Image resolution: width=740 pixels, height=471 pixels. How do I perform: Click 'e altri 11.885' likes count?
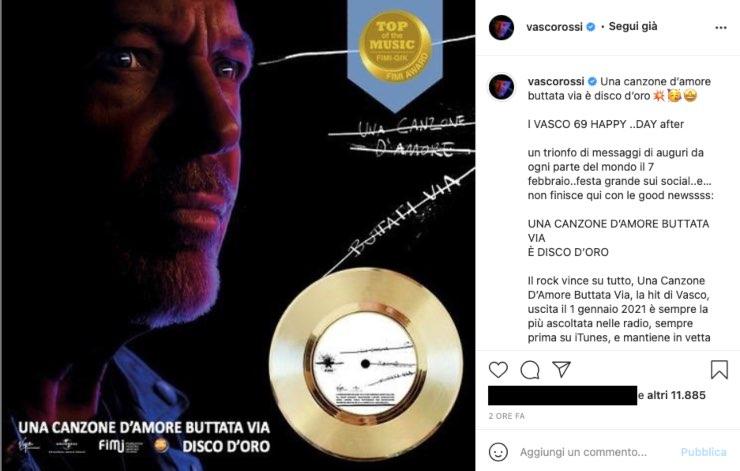click(x=672, y=395)
